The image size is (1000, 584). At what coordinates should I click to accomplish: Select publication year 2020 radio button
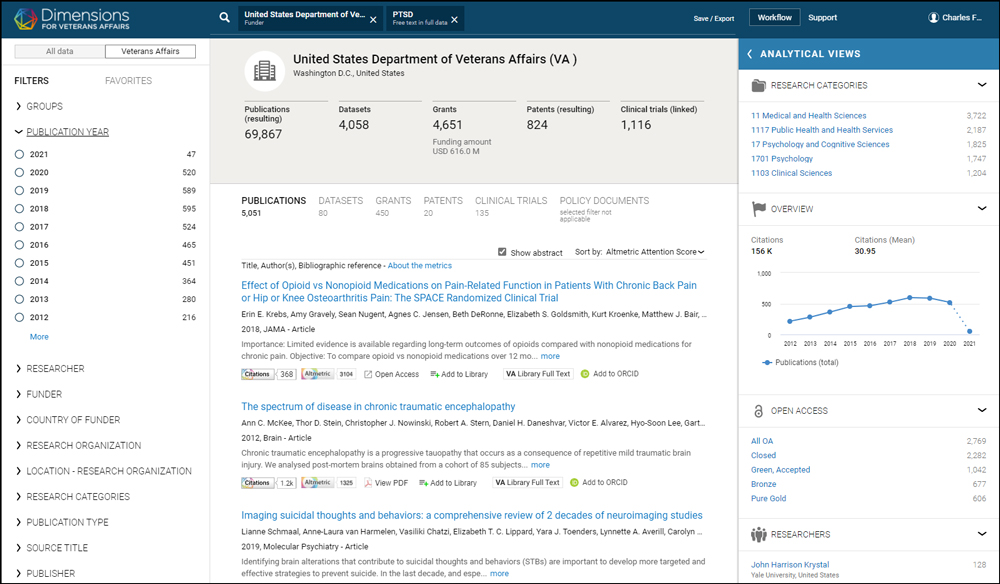coord(19,172)
